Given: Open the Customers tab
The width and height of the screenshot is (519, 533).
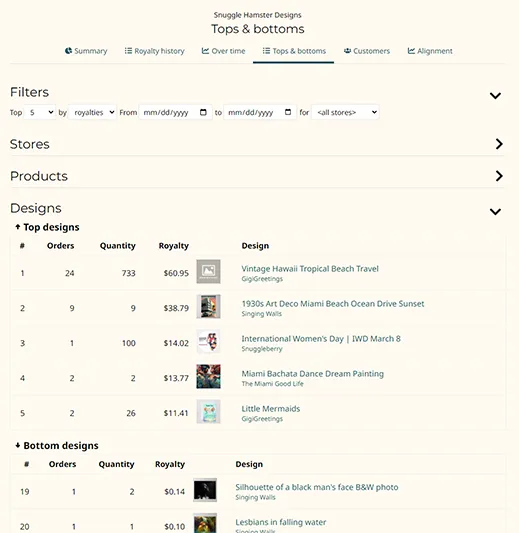Looking at the screenshot, I should click(367, 51).
